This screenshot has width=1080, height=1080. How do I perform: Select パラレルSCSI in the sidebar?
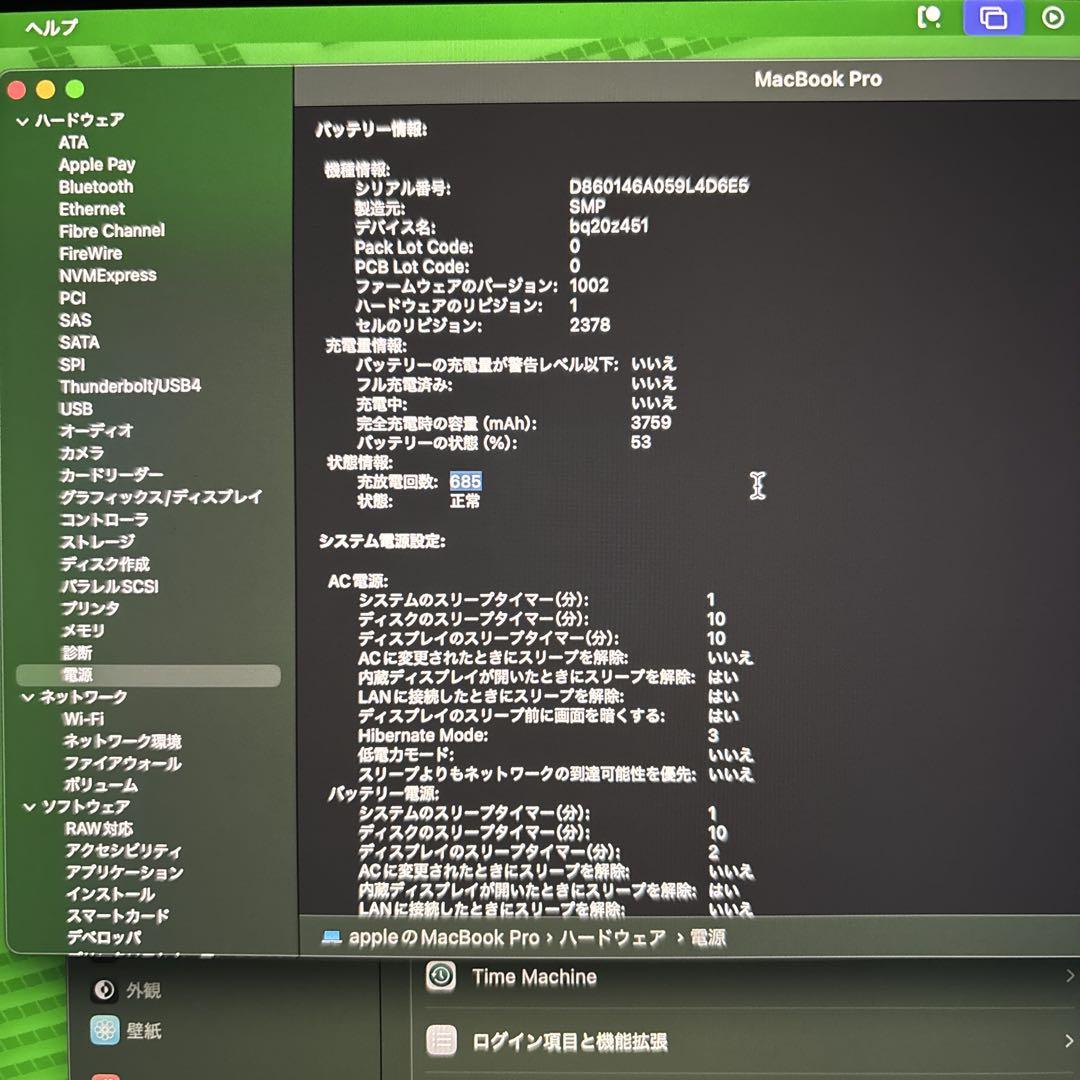110,586
